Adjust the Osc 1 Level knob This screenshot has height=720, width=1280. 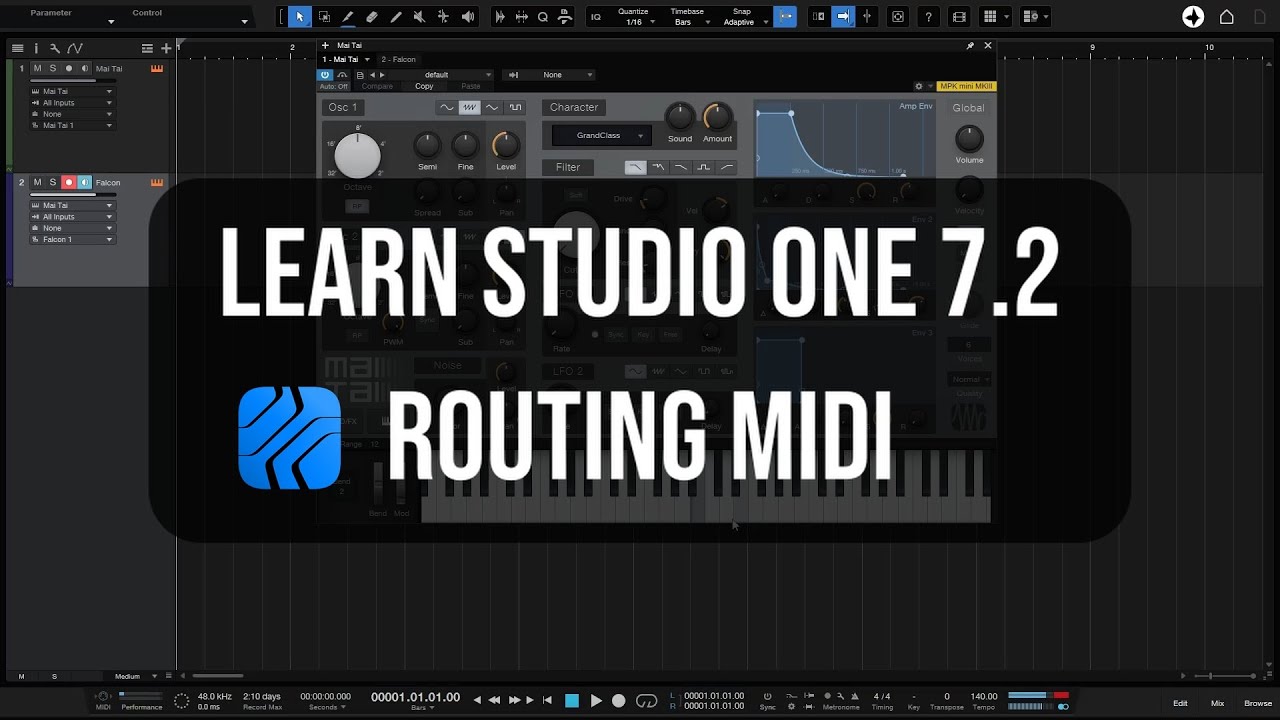pyautogui.click(x=506, y=145)
